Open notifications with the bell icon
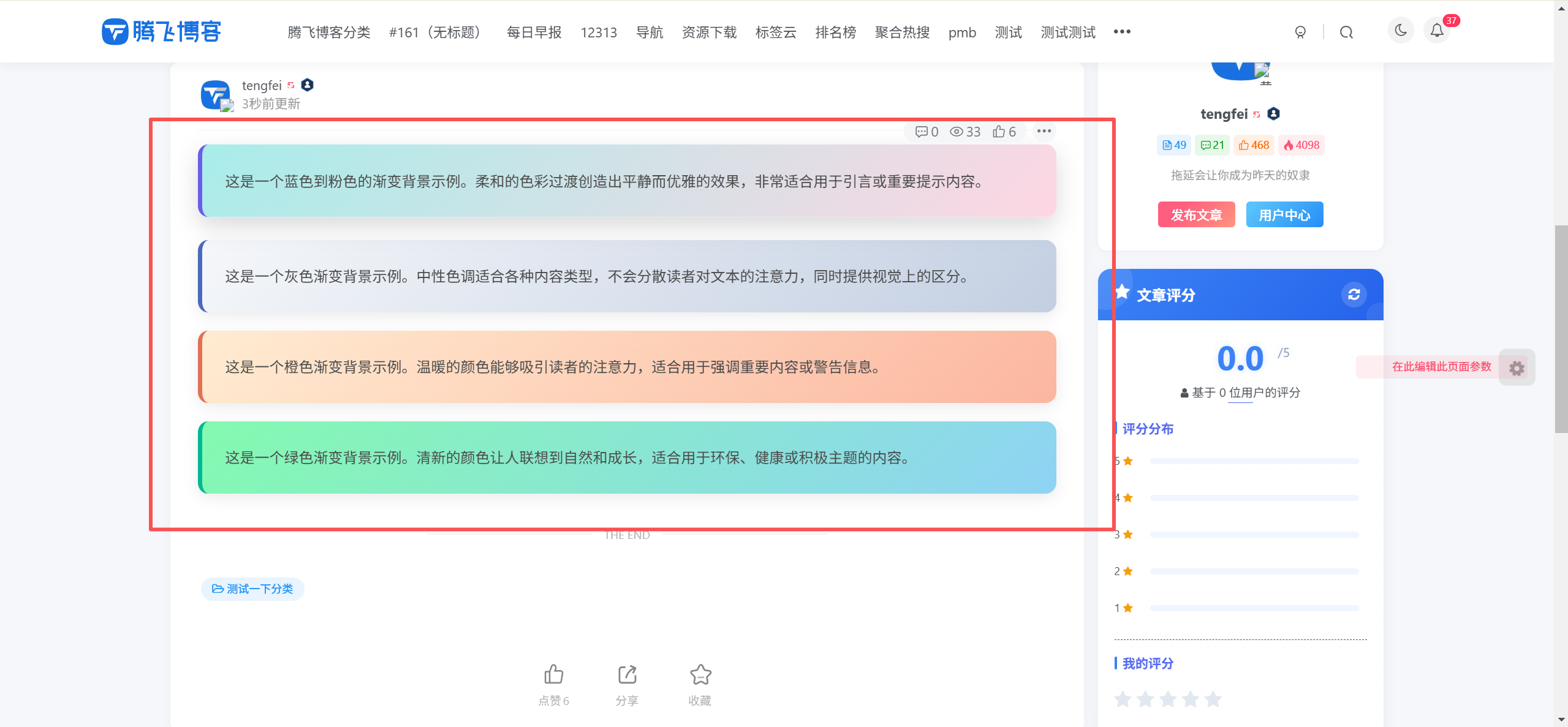 [1437, 31]
